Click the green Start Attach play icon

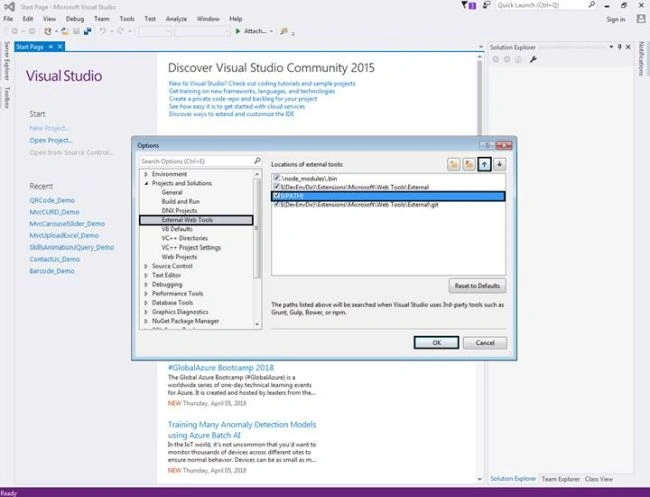tap(238, 31)
